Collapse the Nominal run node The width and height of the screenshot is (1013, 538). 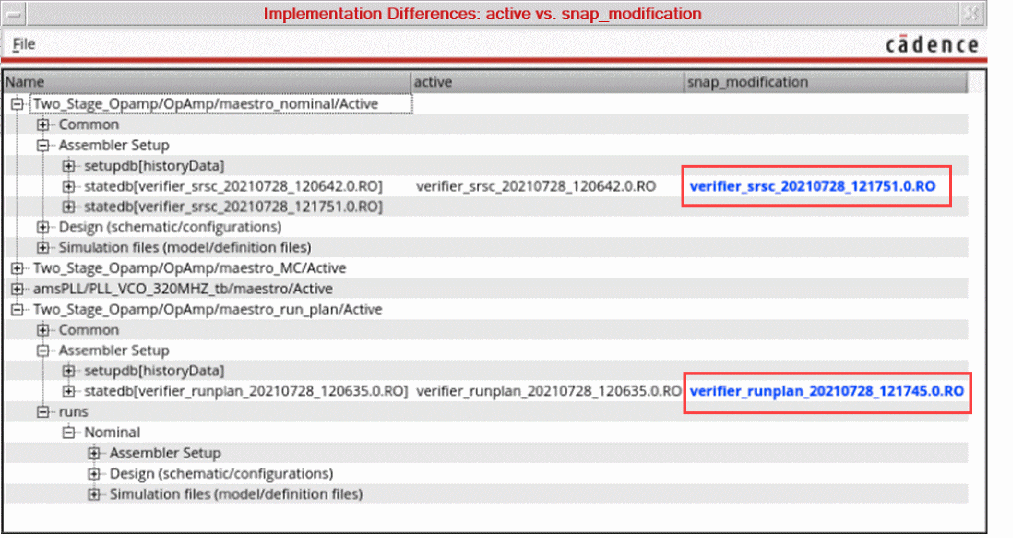tap(68, 433)
